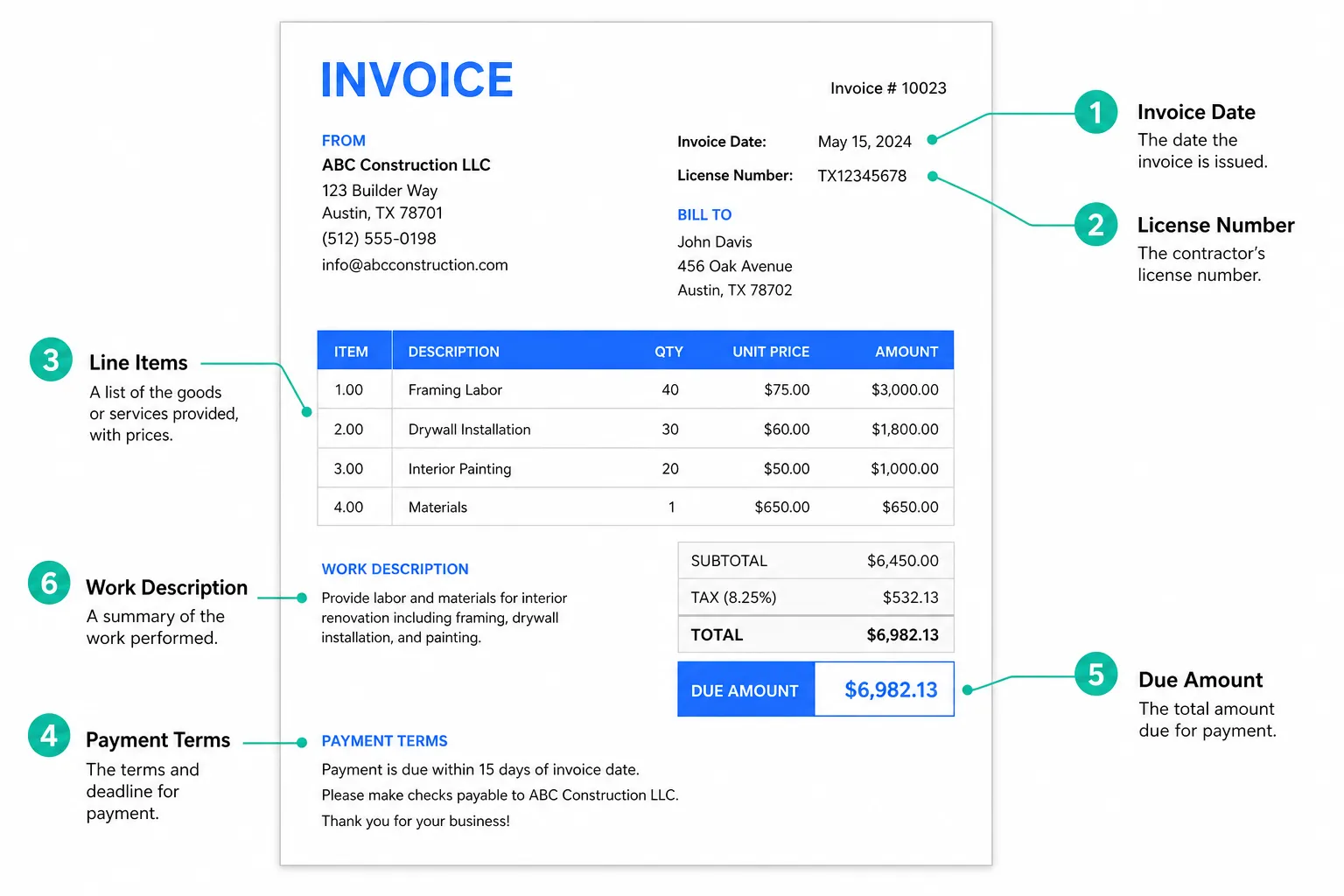Click the date value 'May 15, 2024'
Screen dimensions: 1344x896
864,142
